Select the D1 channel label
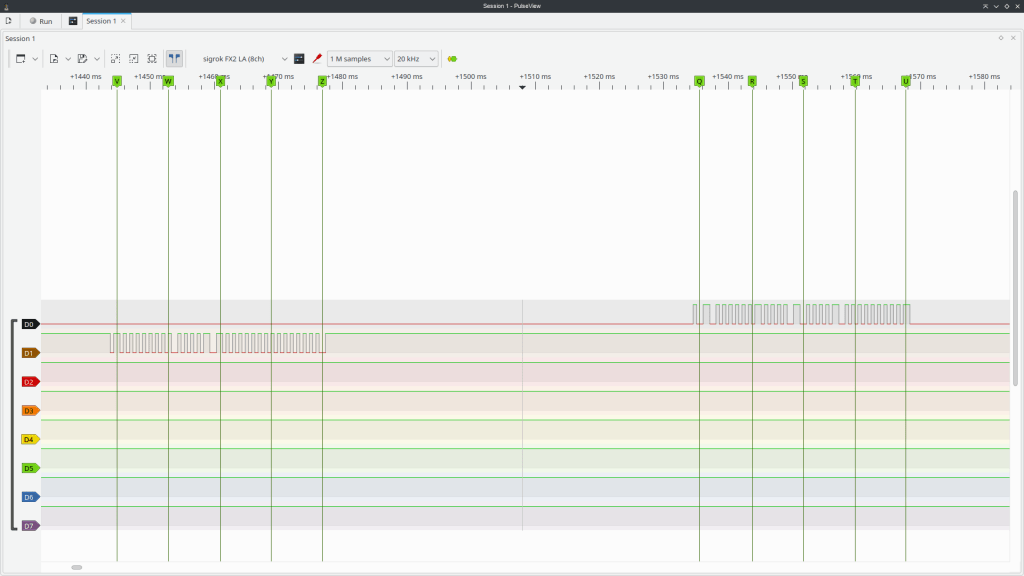 (x=29, y=353)
